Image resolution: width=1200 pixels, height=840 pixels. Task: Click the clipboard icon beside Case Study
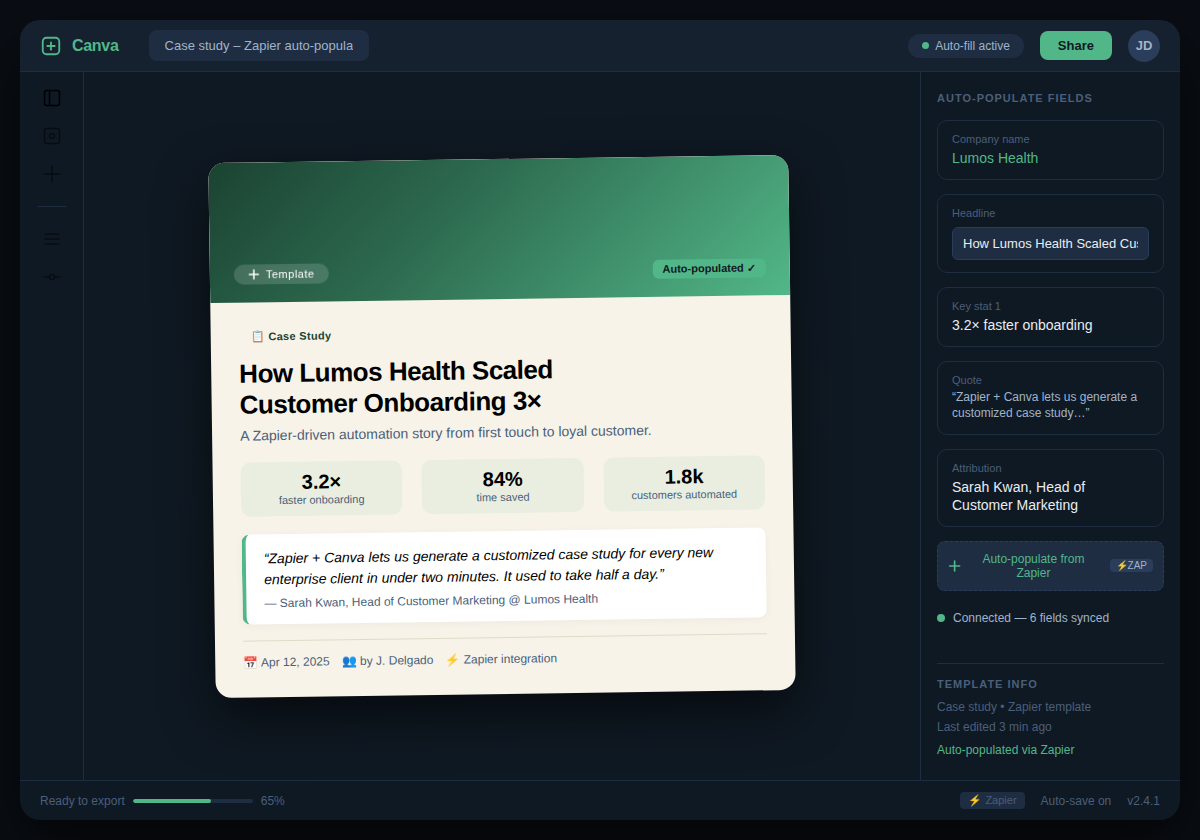[257, 336]
